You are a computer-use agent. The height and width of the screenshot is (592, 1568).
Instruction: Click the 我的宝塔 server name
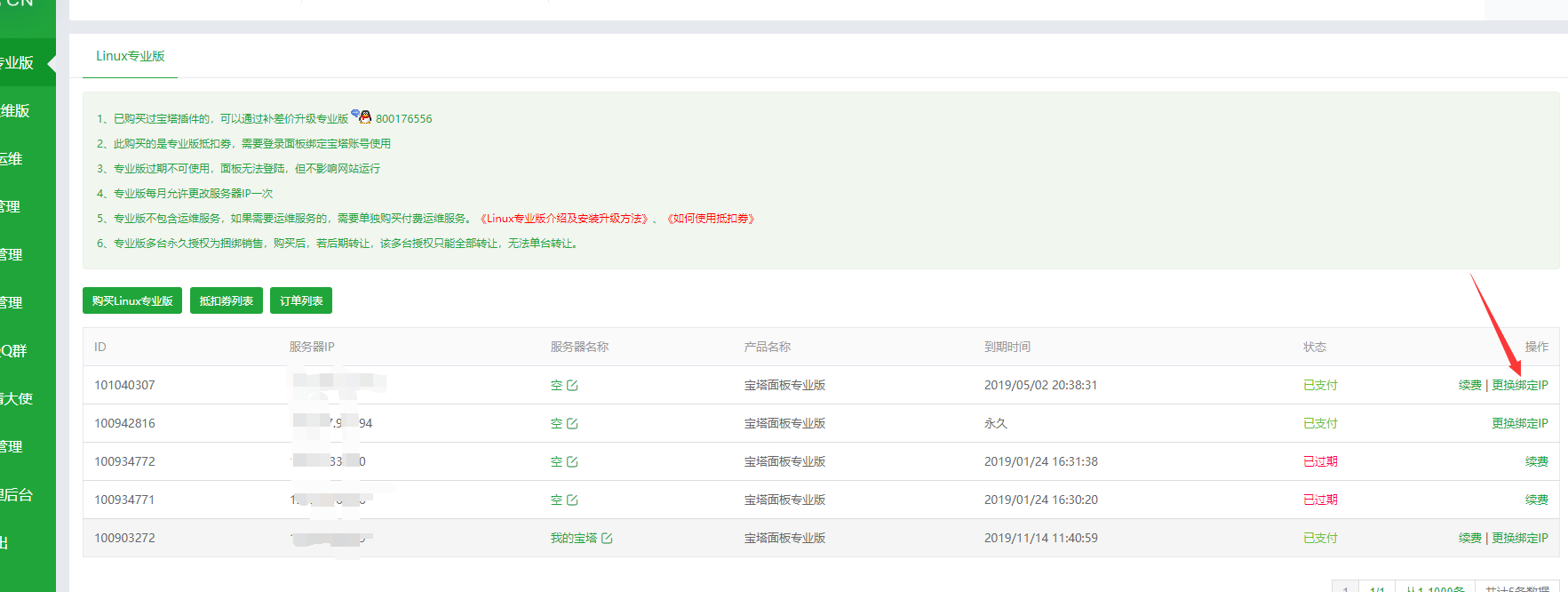coord(574,539)
